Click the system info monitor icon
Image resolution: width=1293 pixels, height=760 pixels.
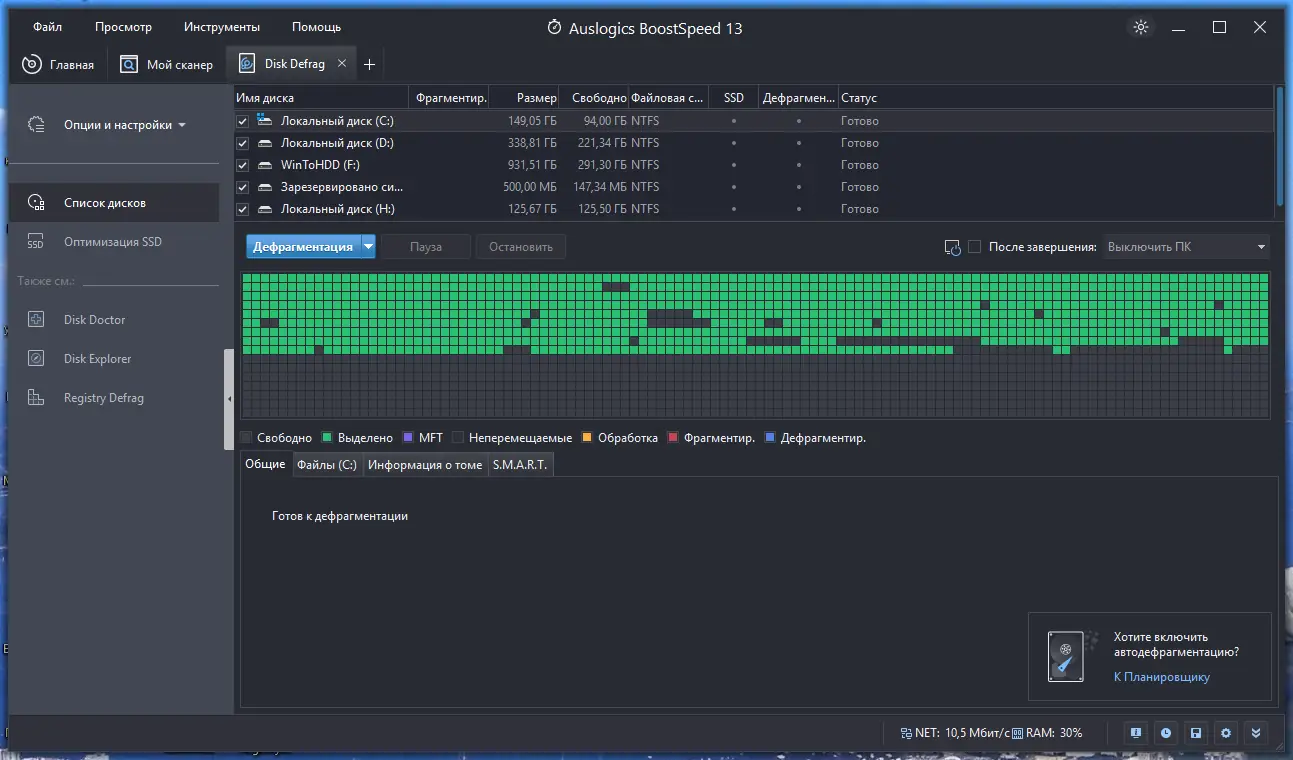point(1136,733)
